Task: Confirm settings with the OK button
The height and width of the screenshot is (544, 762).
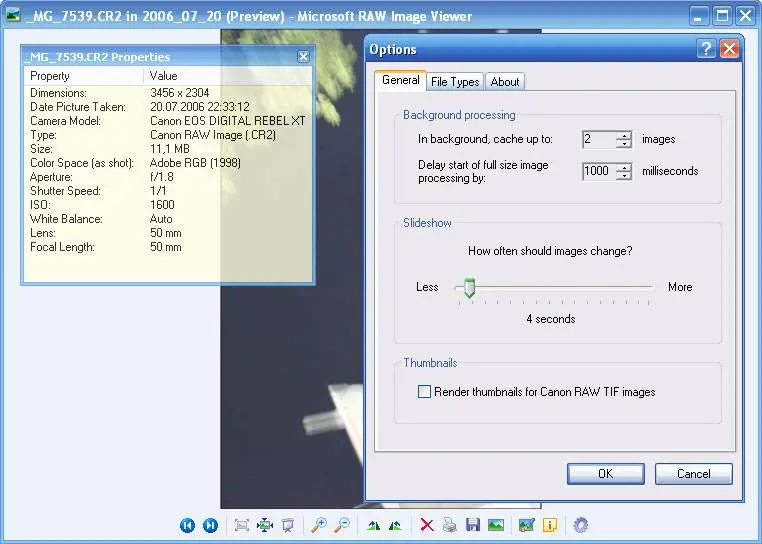Action: [606, 474]
